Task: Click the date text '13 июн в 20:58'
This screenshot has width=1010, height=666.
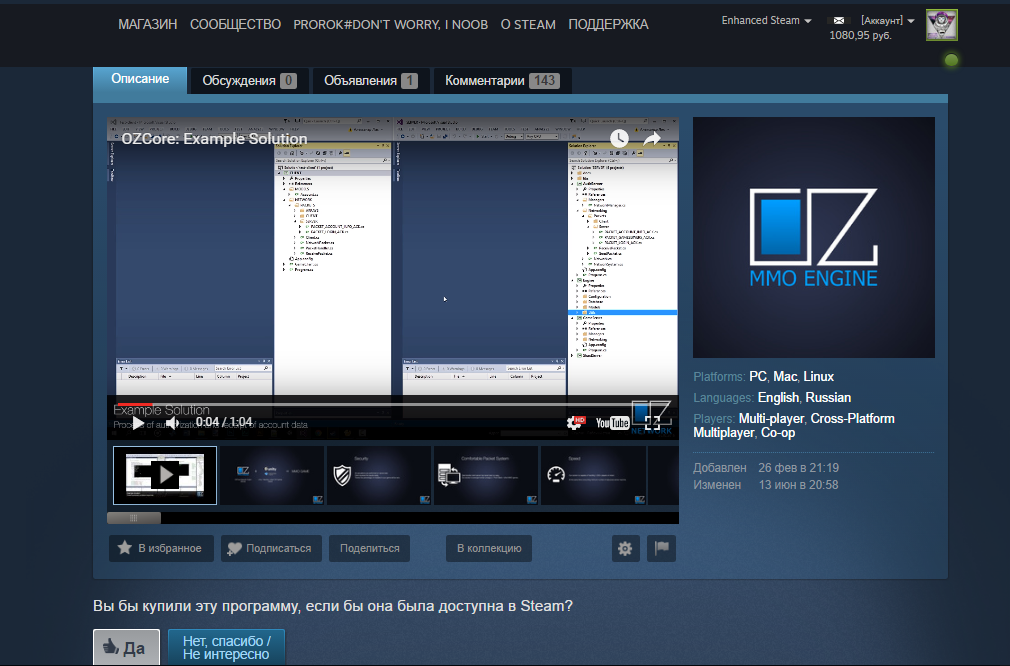Action: pos(798,485)
